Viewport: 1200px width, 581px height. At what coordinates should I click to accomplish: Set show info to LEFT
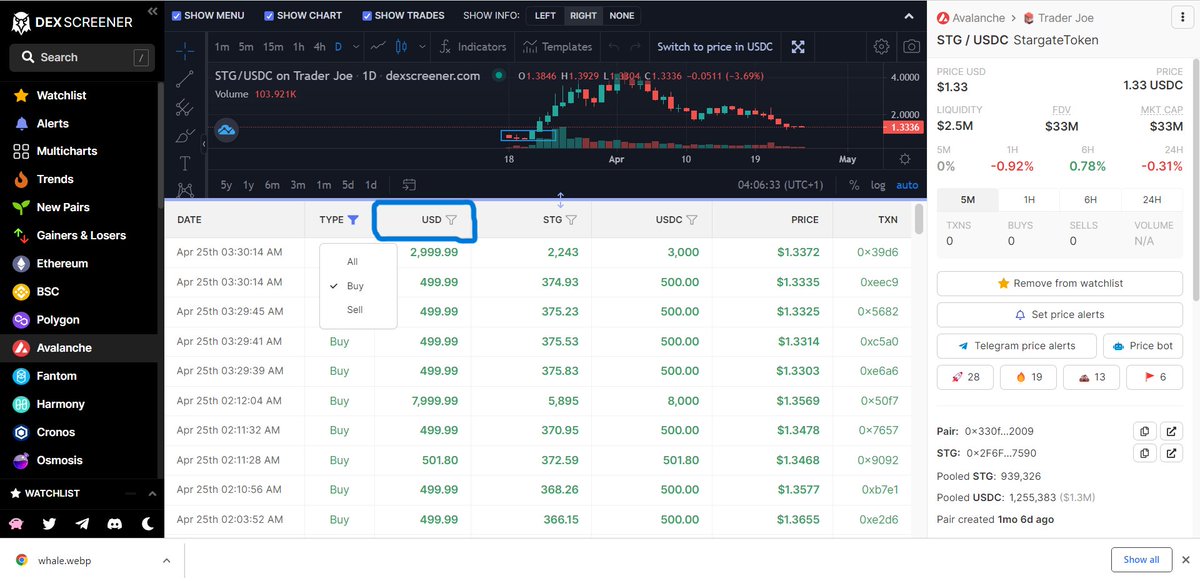tap(545, 16)
